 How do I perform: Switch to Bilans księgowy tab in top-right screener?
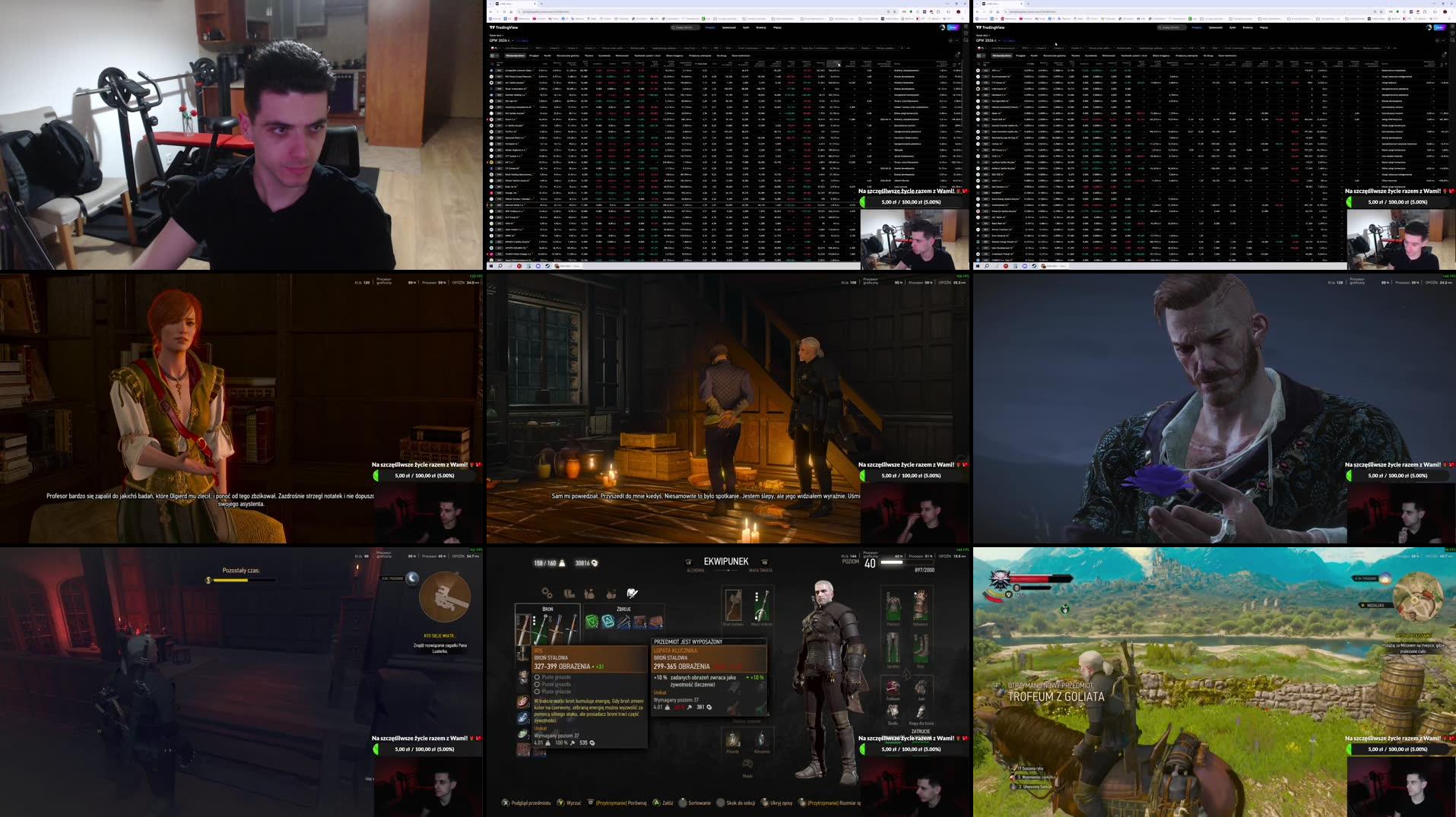[x=1161, y=55]
